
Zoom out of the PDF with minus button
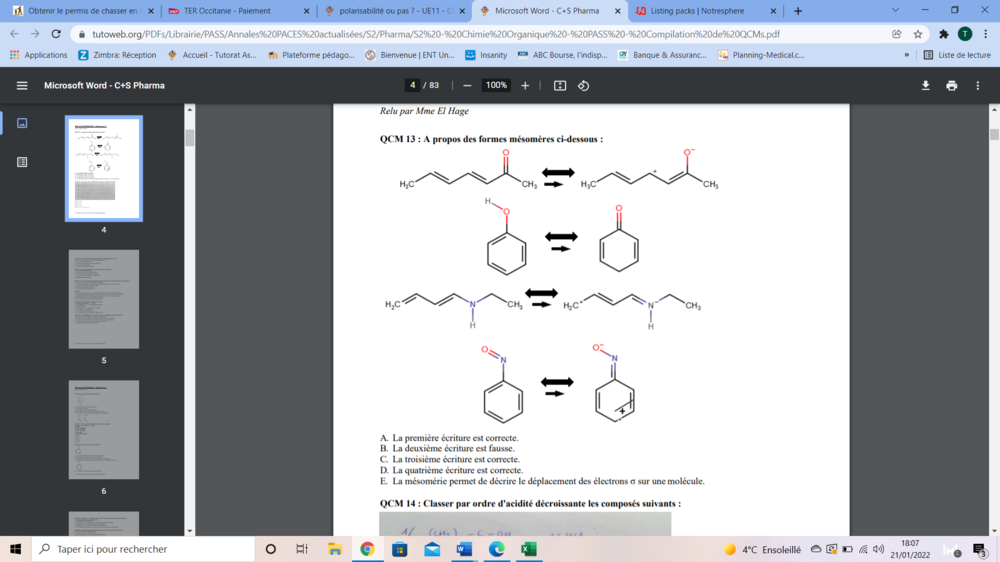click(x=467, y=85)
